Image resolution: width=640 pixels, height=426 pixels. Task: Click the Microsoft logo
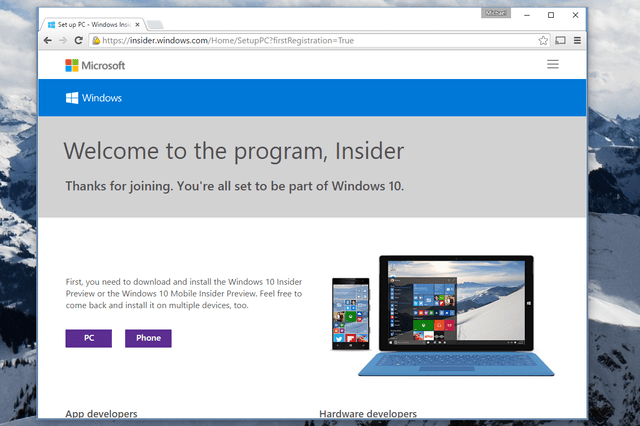pyautogui.click(x=95, y=65)
